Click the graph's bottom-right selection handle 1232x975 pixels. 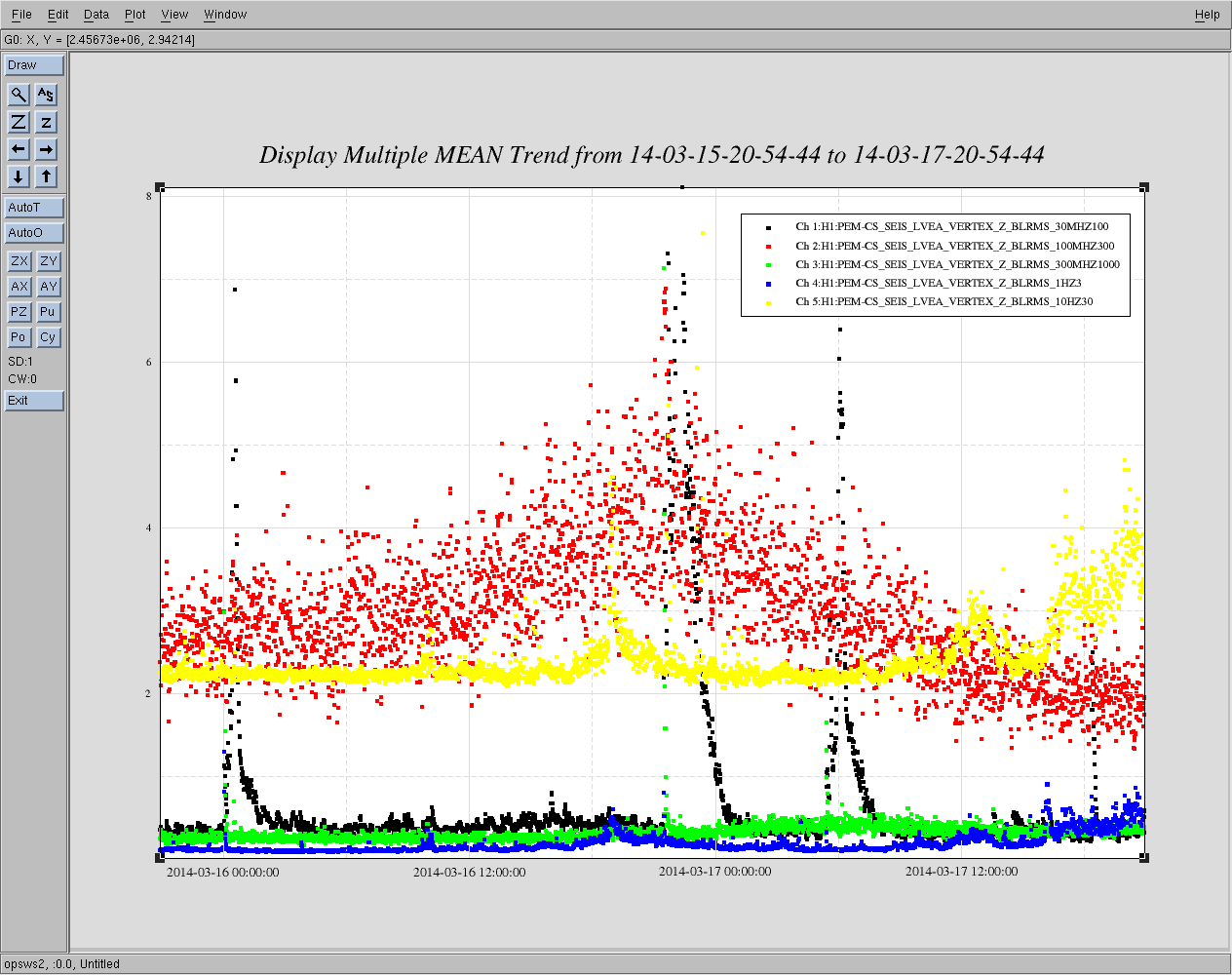1144,857
